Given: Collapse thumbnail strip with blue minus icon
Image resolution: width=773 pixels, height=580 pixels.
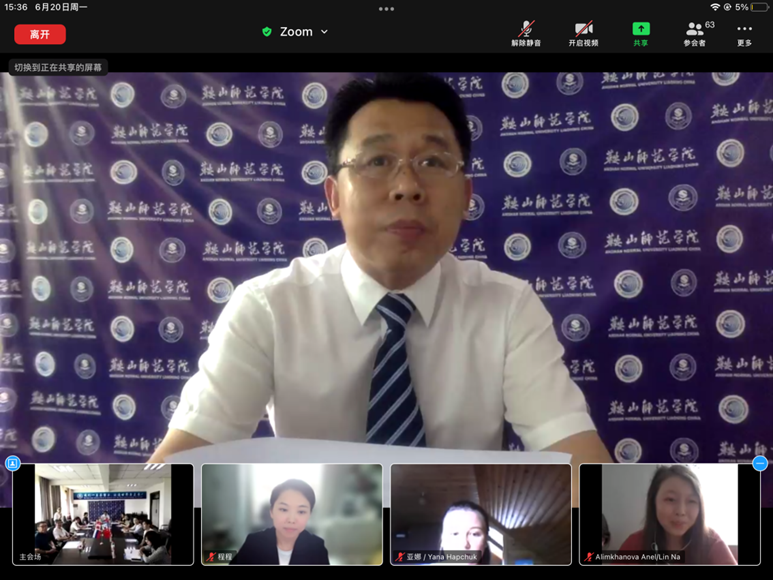Looking at the screenshot, I should [760, 463].
